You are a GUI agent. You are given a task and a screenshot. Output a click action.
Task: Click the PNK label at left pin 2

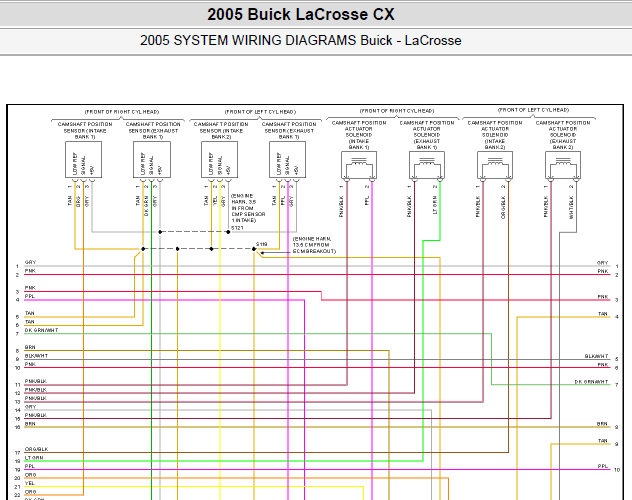pos(30,271)
